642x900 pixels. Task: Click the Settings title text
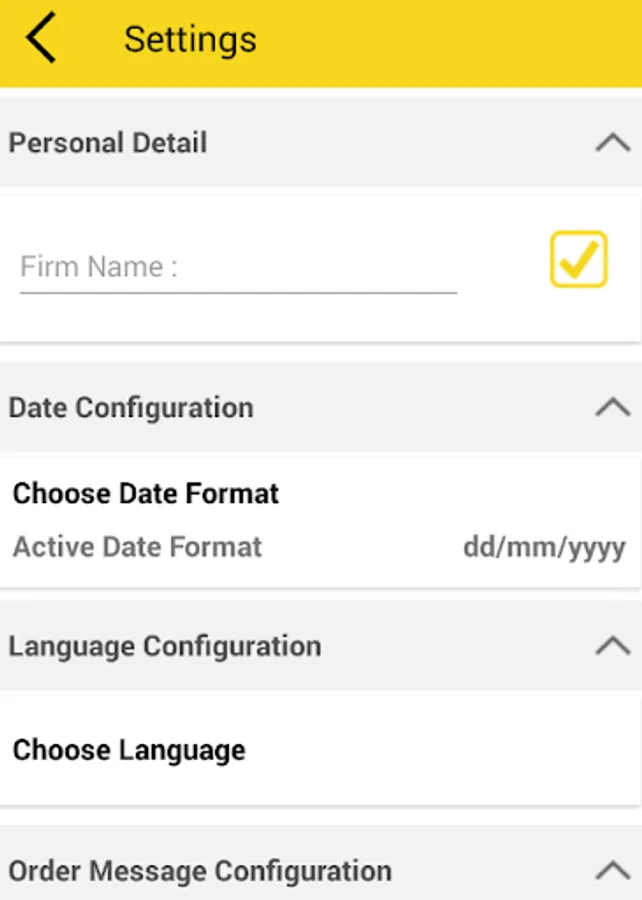tap(190, 40)
